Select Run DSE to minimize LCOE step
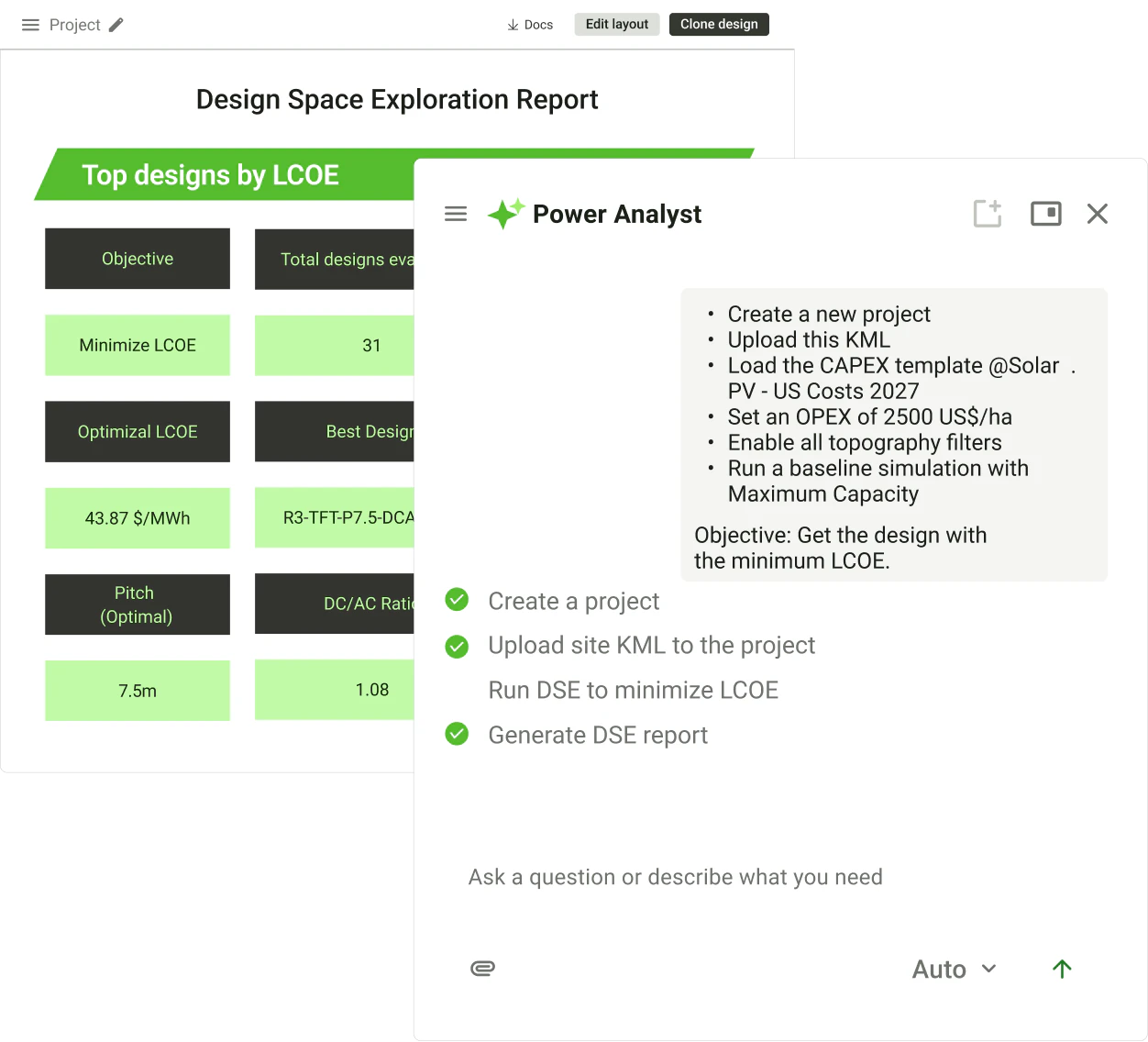 (x=634, y=690)
